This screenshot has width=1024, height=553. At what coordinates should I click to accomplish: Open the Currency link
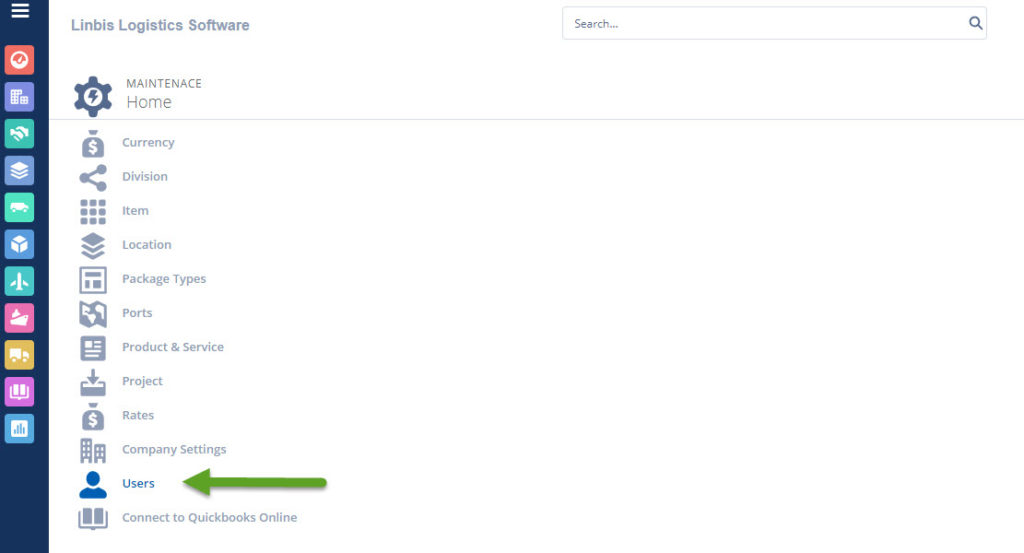pyautogui.click(x=148, y=142)
